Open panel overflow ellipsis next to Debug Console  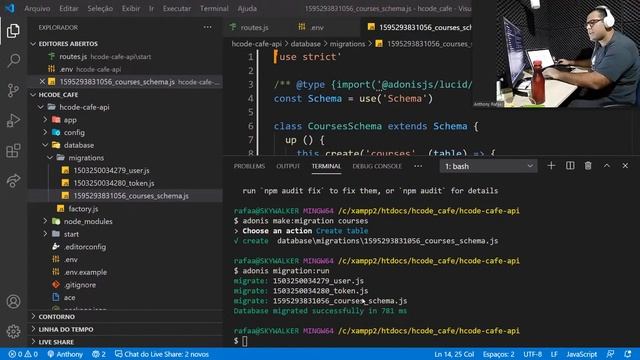418,166
